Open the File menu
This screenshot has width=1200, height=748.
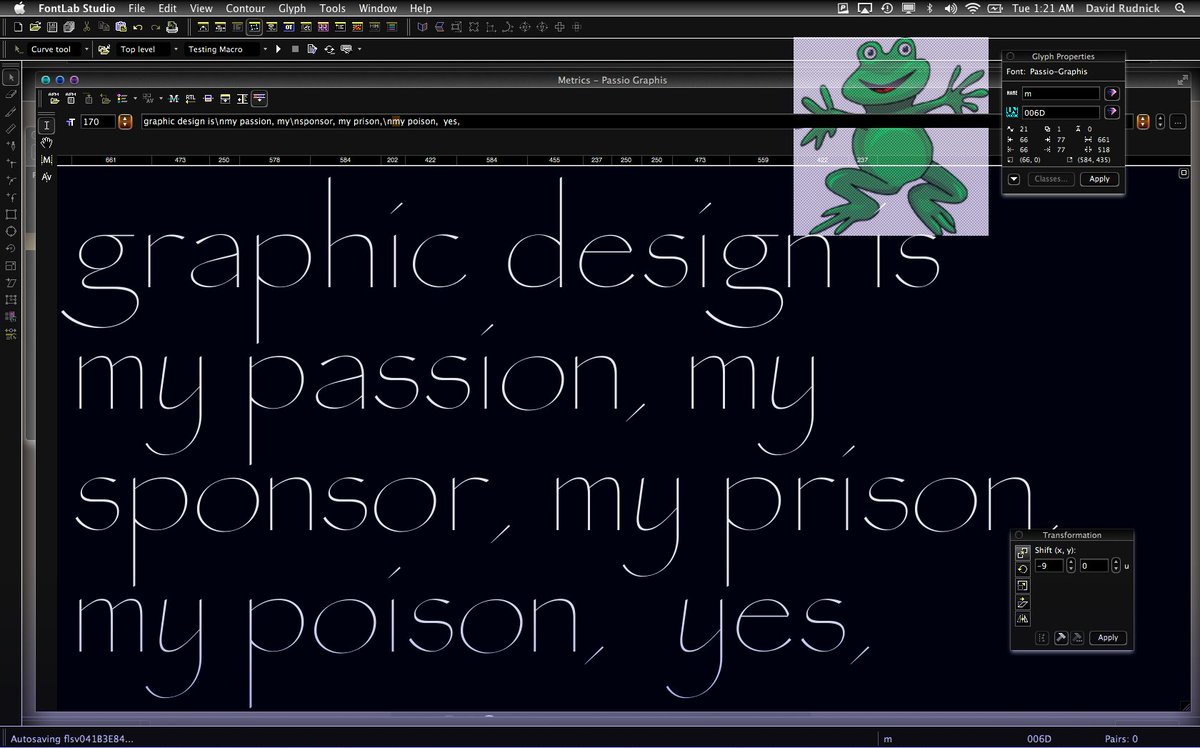coord(137,8)
